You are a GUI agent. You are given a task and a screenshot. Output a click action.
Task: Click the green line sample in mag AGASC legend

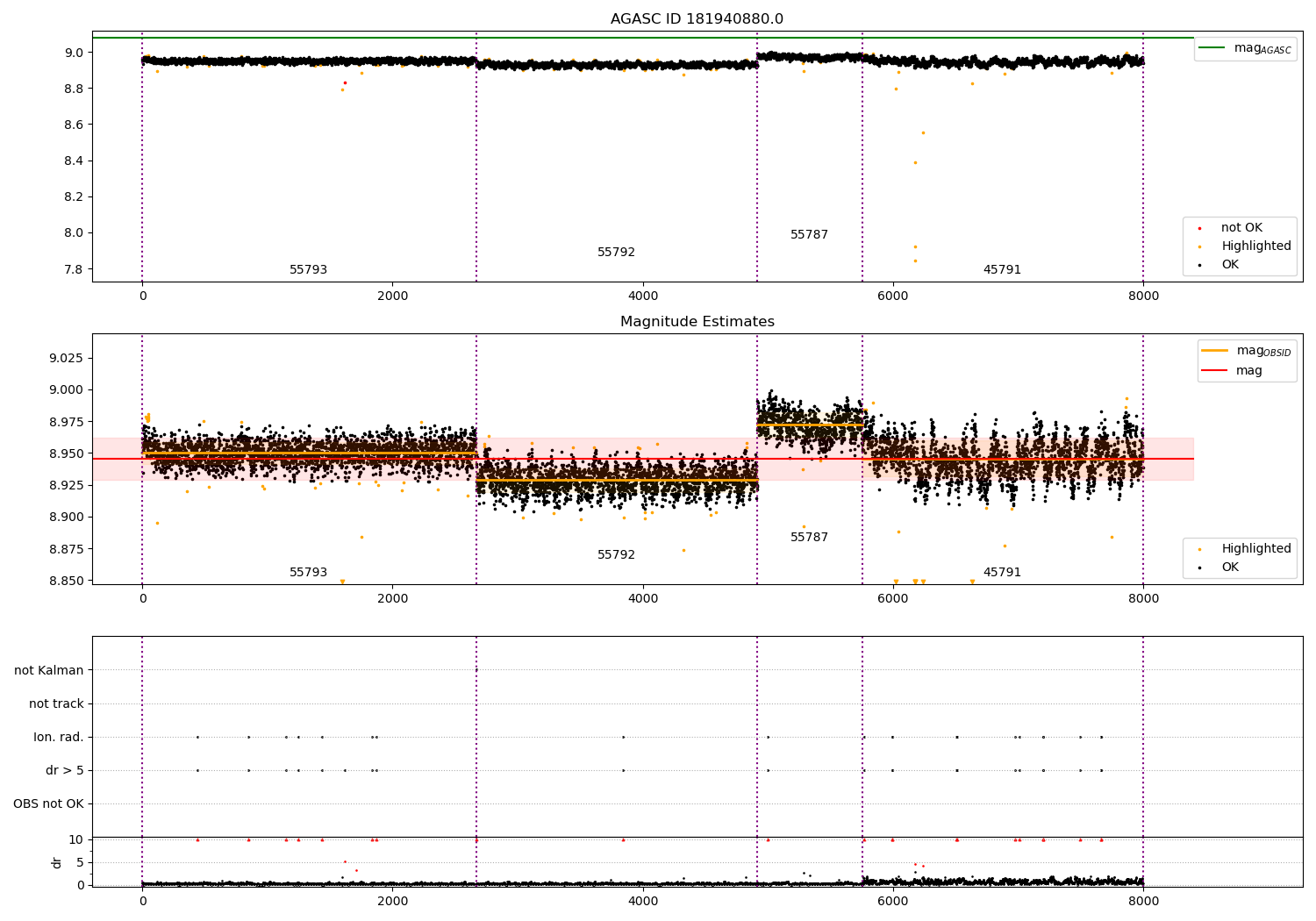click(x=1212, y=47)
